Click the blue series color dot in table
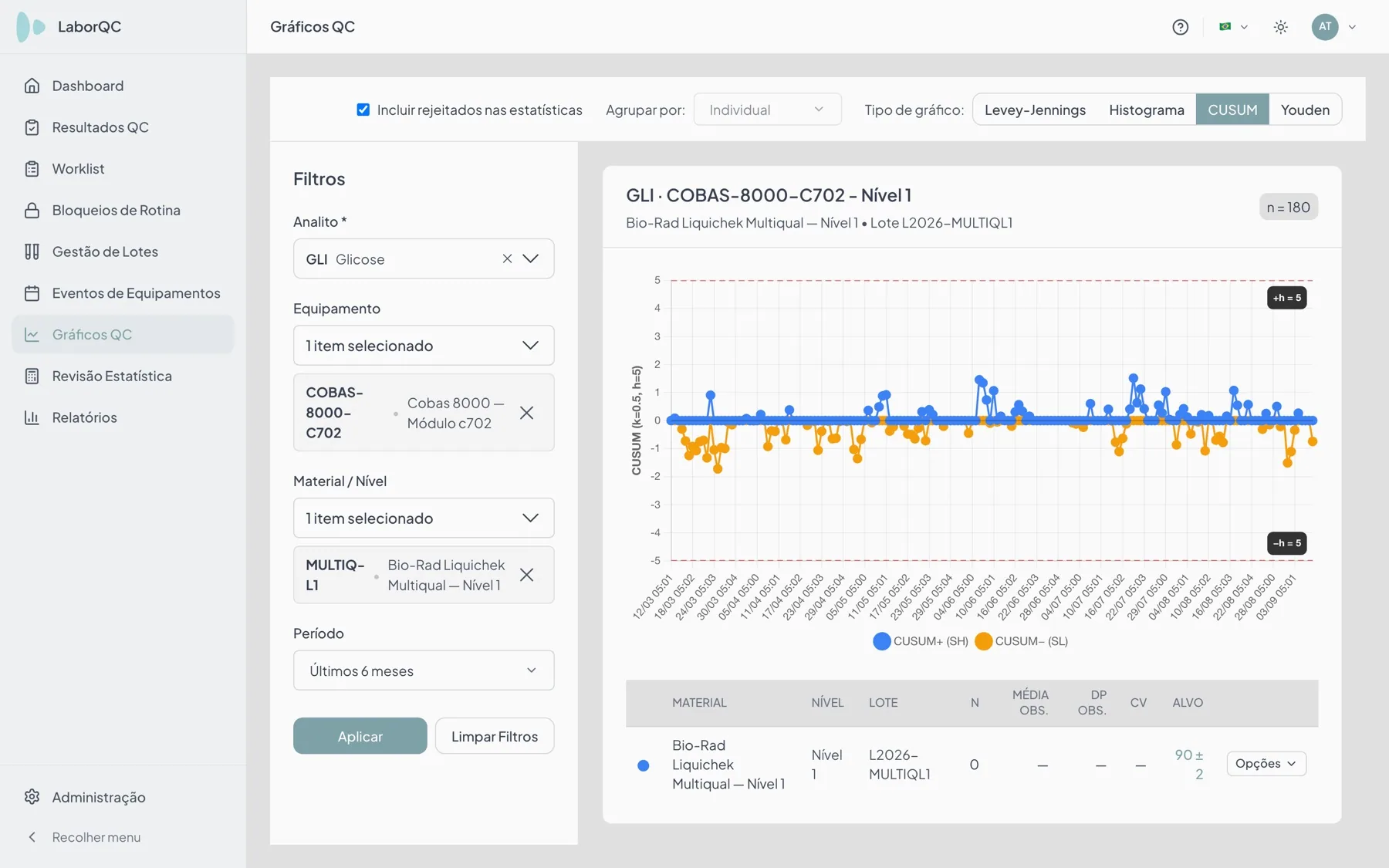The image size is (1389, 868). click(x=643, y=765)
